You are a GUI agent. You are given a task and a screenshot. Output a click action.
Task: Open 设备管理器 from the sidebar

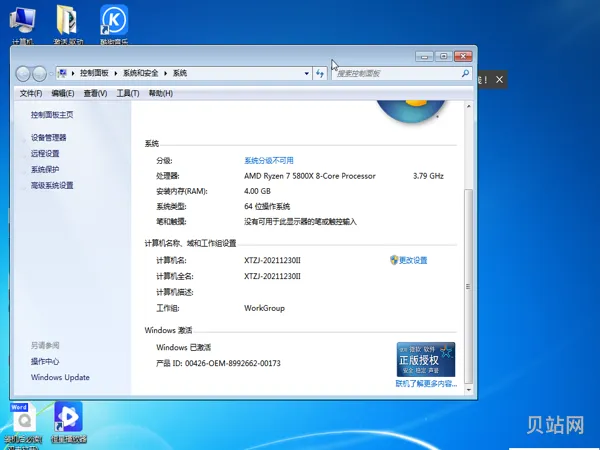(49, 138)
